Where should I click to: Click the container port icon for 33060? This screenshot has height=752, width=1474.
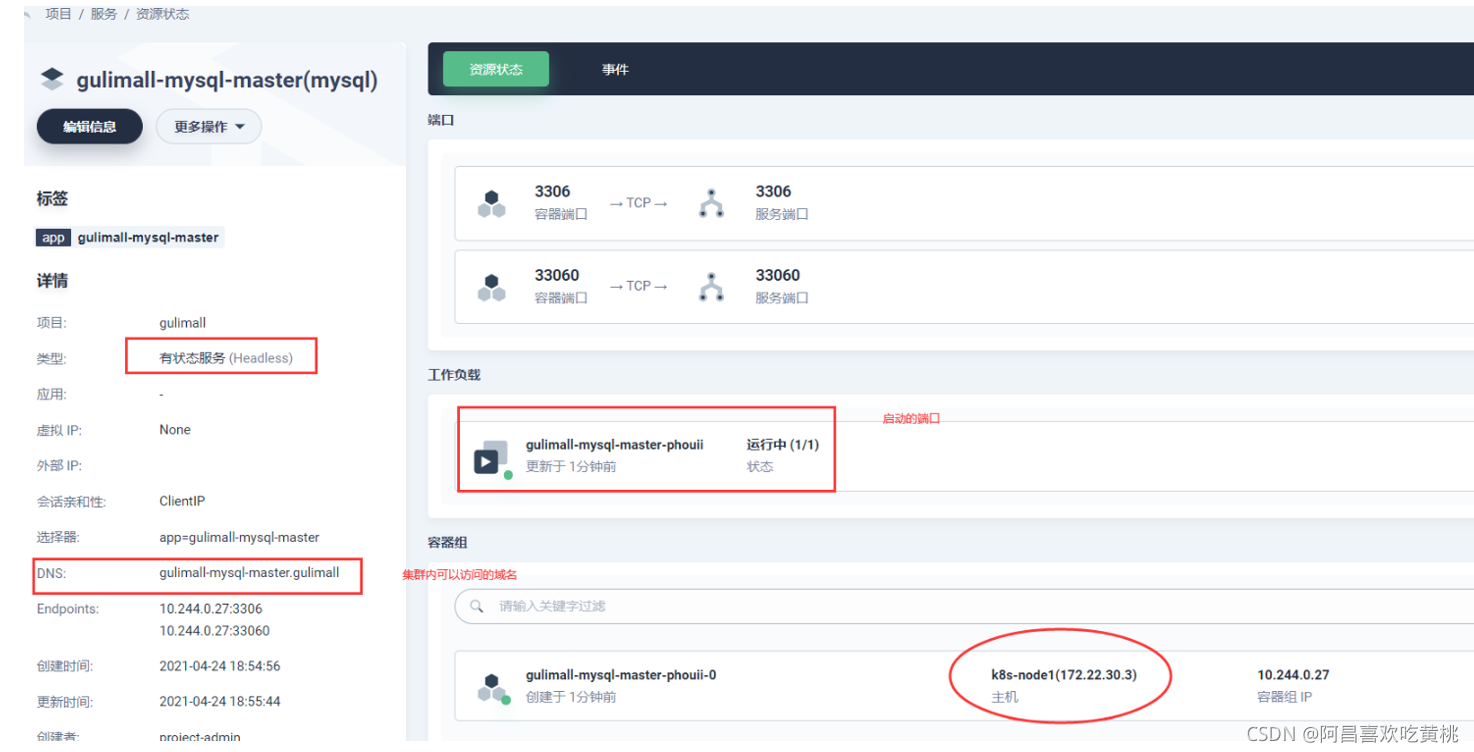(x=491, y=287)
